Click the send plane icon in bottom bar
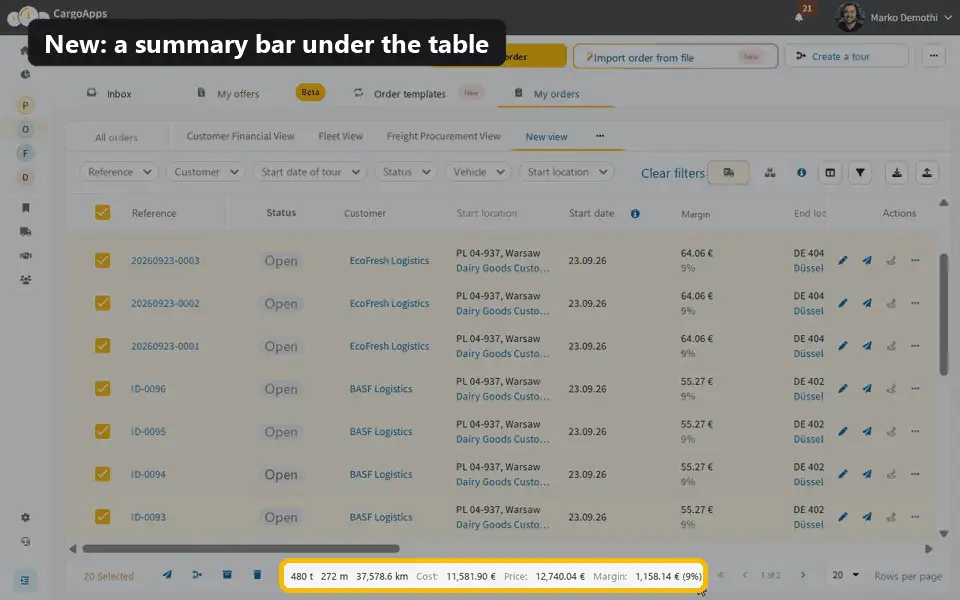Image resolution: width=960 pixels, height=600 pixels. point(167,574)
